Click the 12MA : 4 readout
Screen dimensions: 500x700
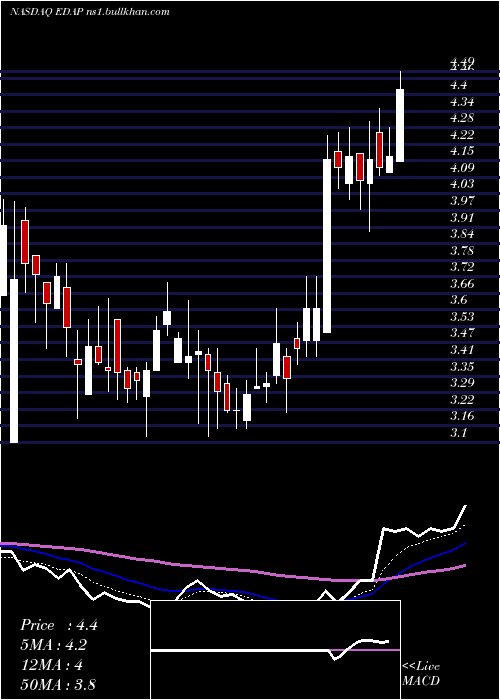tap(52, 665)
